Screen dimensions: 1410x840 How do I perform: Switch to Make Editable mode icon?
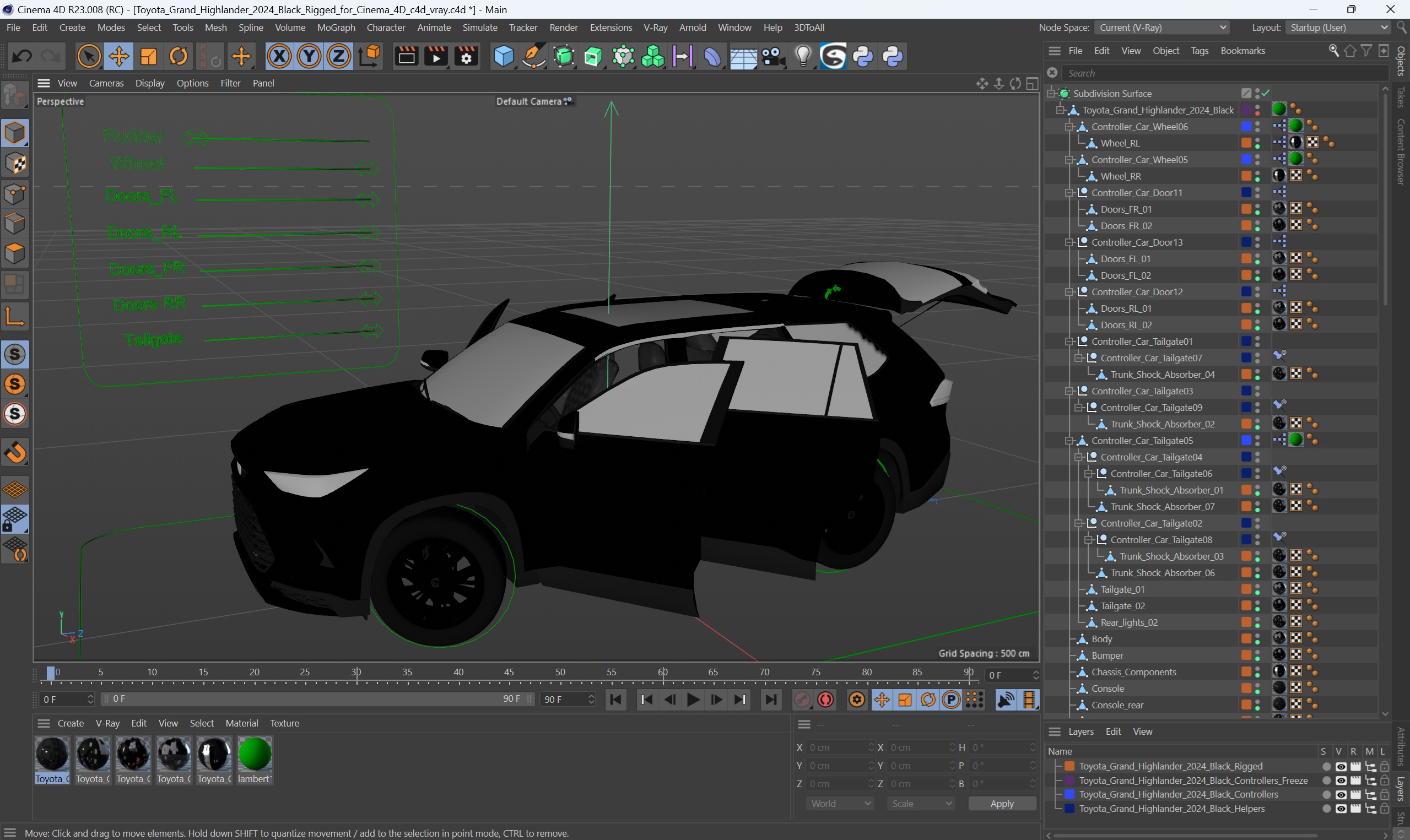15,95
